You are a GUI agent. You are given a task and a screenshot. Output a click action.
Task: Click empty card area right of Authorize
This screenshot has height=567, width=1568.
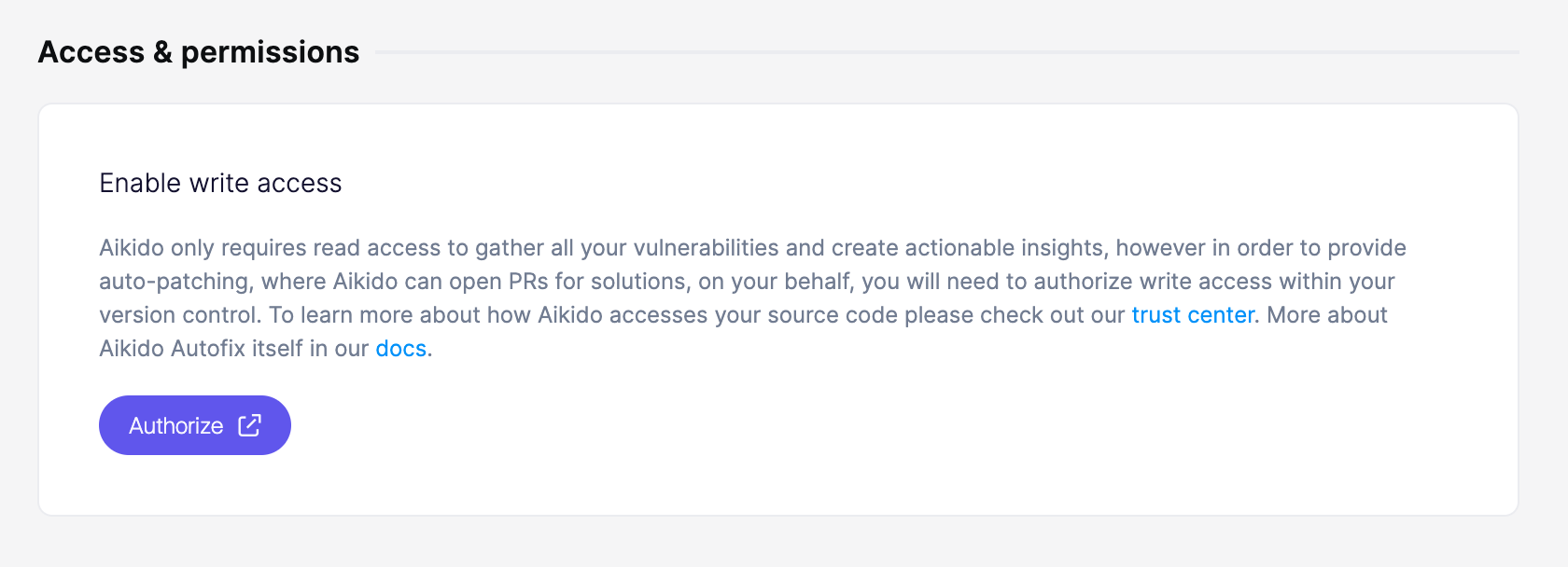pos(840,425)
